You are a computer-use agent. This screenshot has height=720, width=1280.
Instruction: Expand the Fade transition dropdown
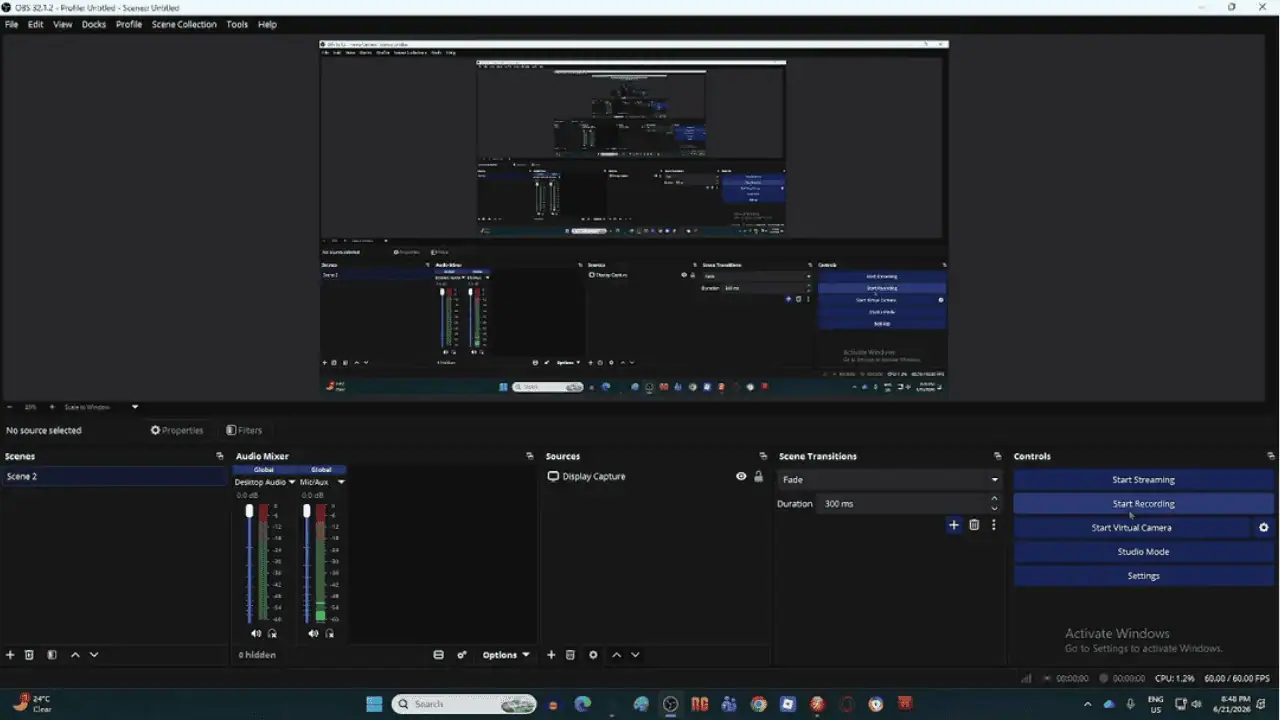tap(890, 480)
